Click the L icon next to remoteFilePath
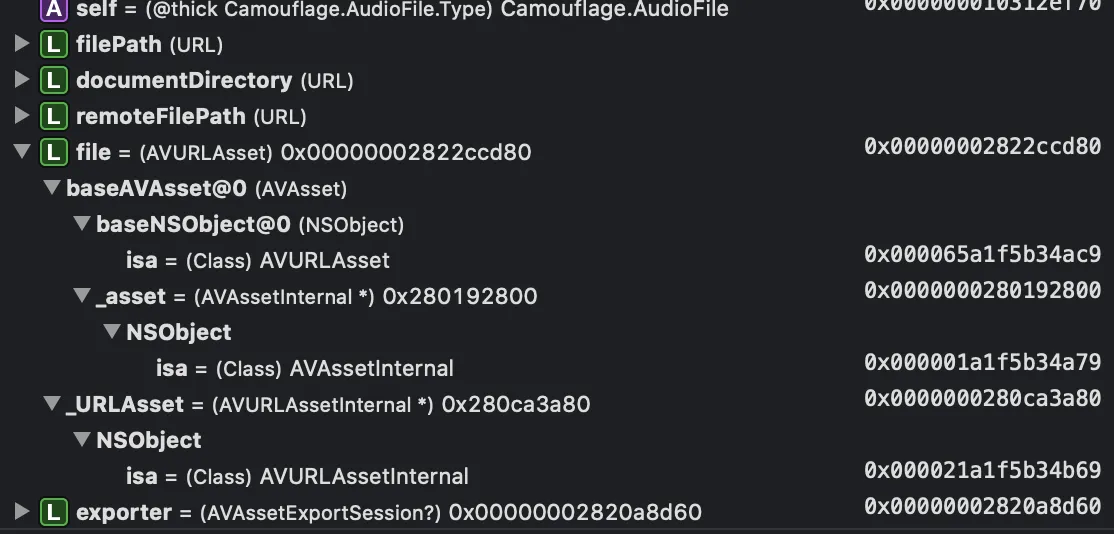The width and height of the screenshot is (1114, 534). point(53,117)
